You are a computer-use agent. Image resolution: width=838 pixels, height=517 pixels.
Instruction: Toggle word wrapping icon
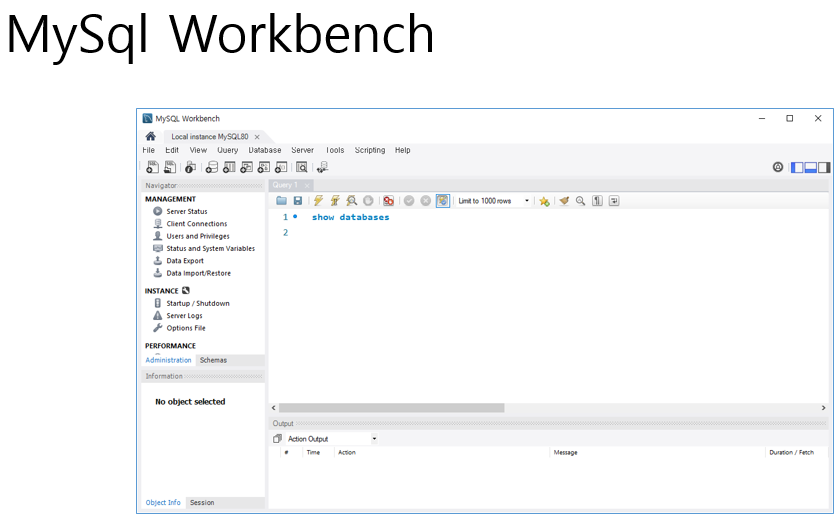click(x=614, y=201)
